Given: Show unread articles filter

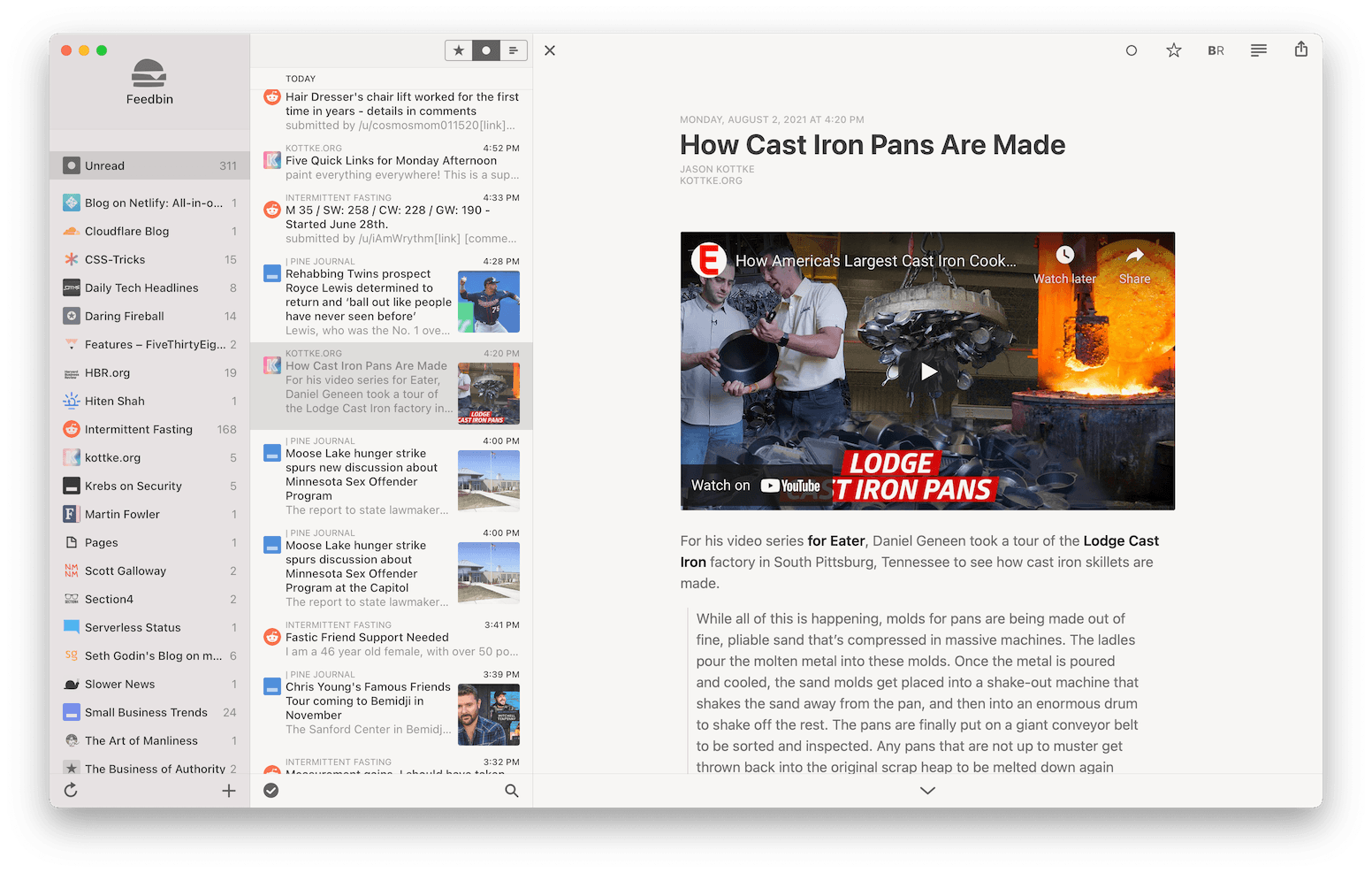Looking at the screenshot, I should (486, 50).
